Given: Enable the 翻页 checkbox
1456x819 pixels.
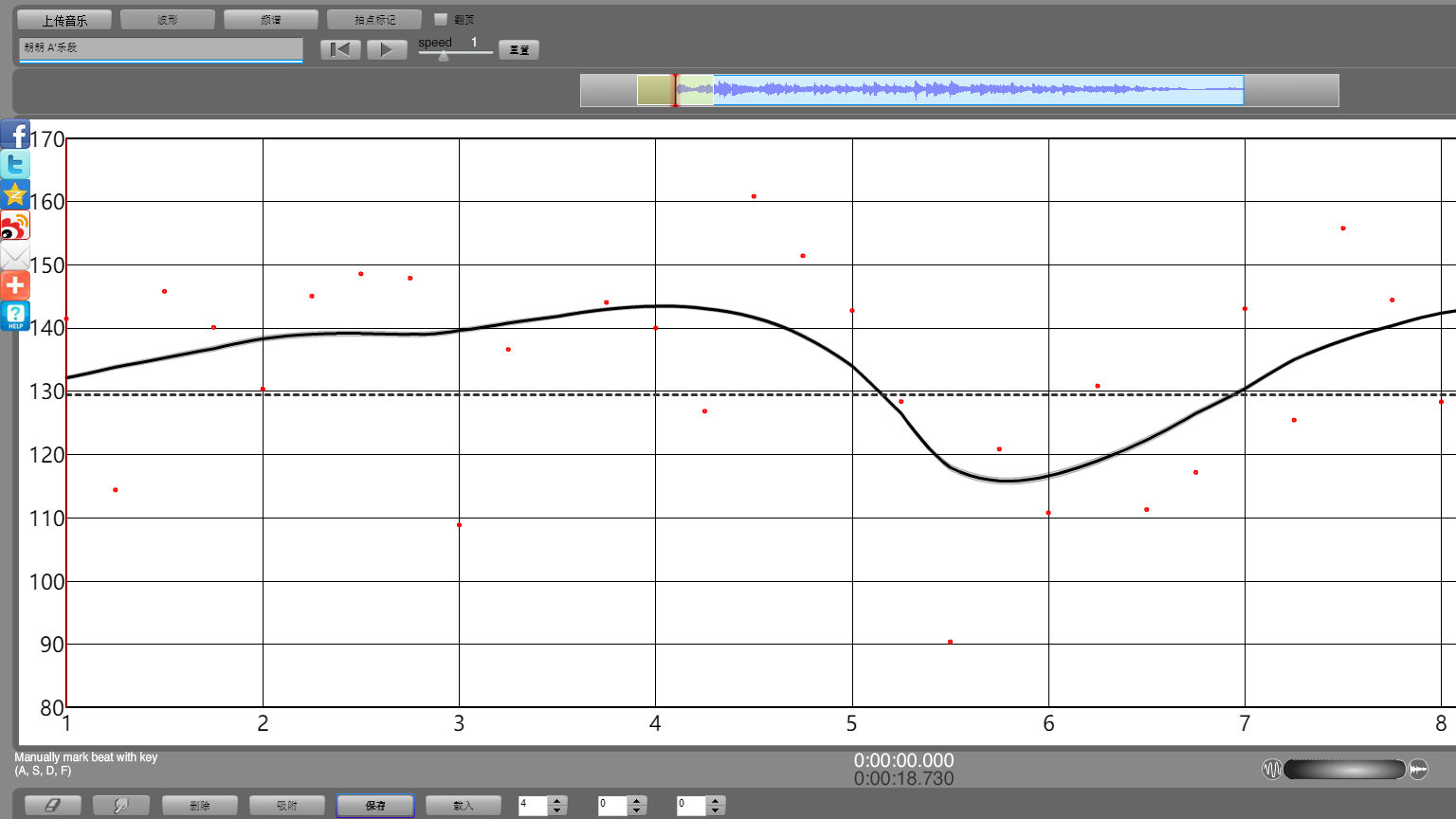Looking at the screenshot, I should coord(441,19).
